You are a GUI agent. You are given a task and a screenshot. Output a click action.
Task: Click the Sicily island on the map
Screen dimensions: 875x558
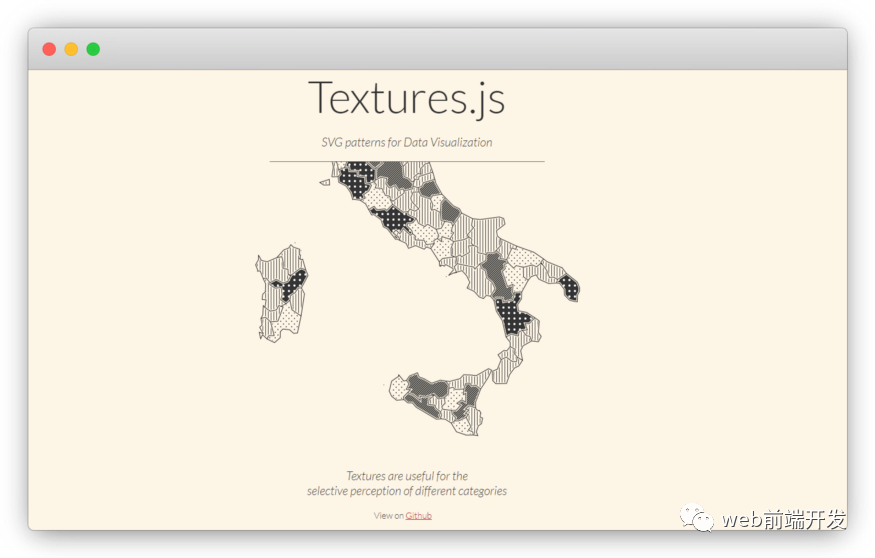(x=439, y=402)
